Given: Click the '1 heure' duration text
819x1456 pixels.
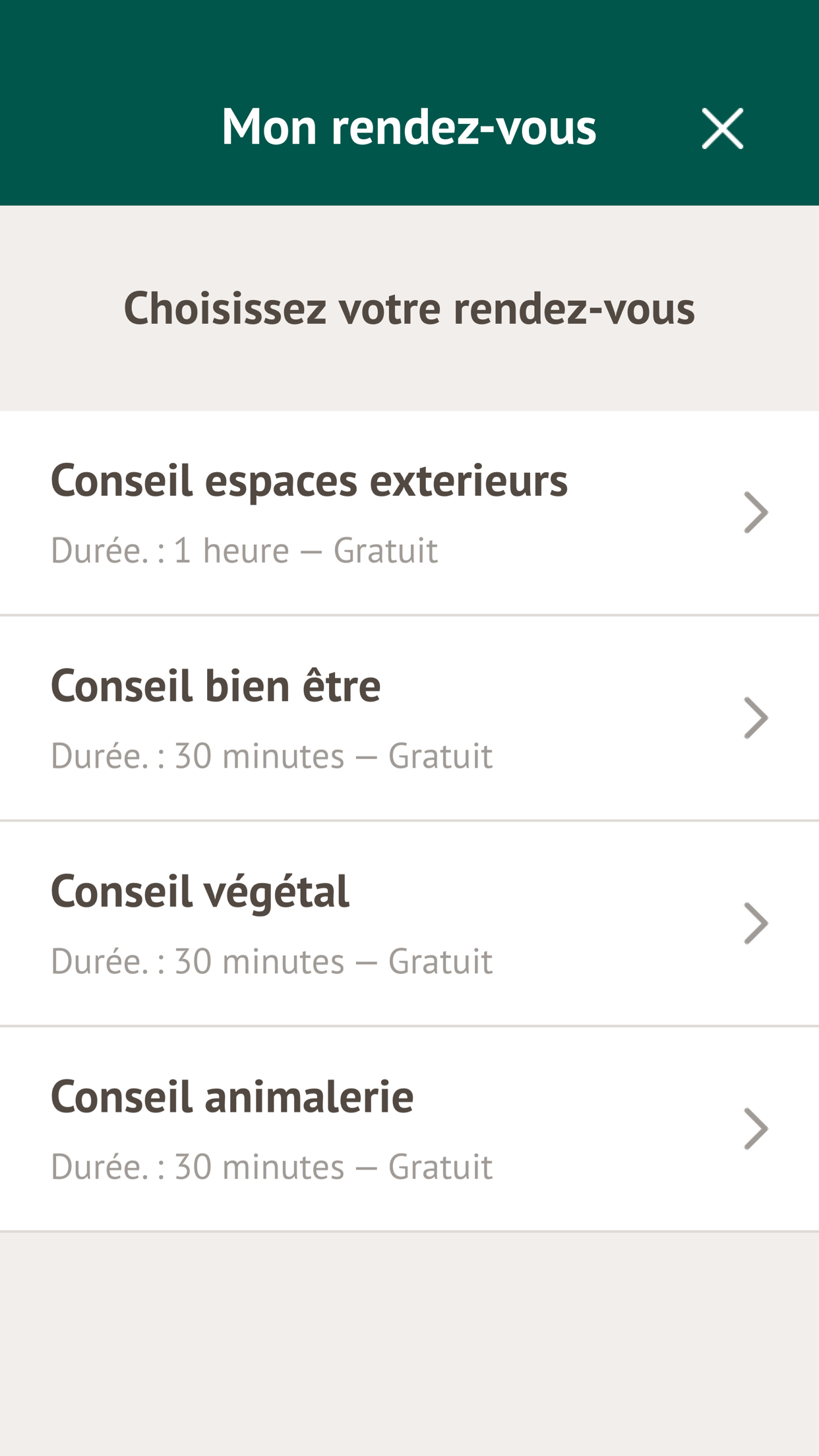Looking at the screenshot, I should (231, 551).
